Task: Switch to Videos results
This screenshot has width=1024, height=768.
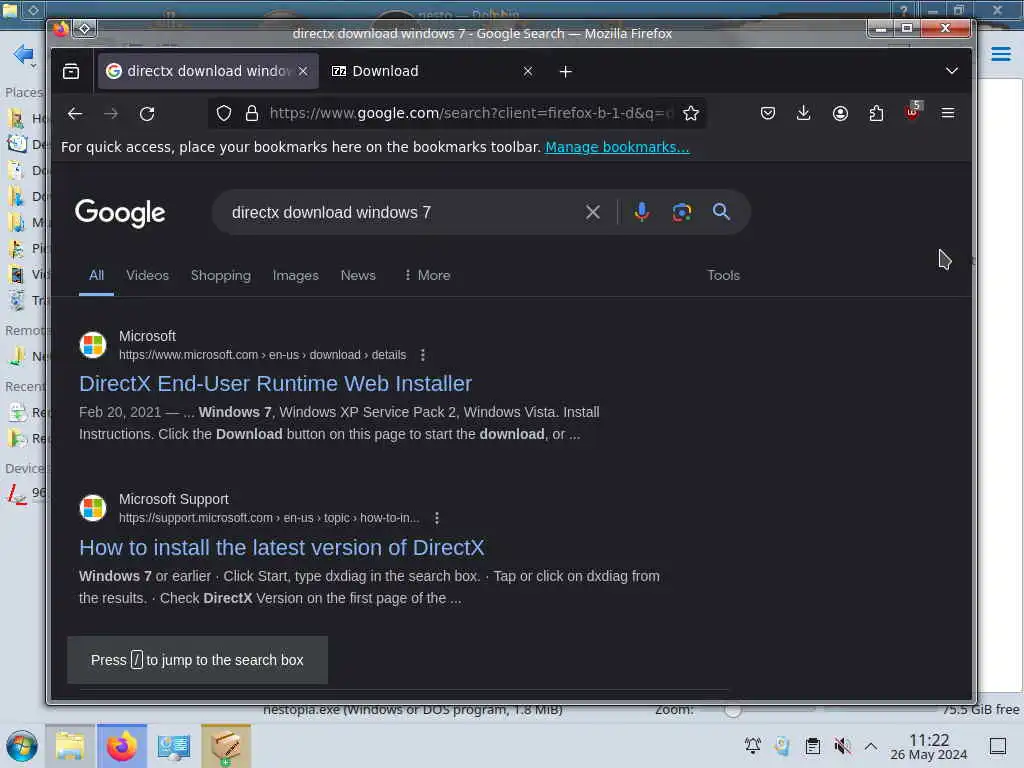Action: 148,276
